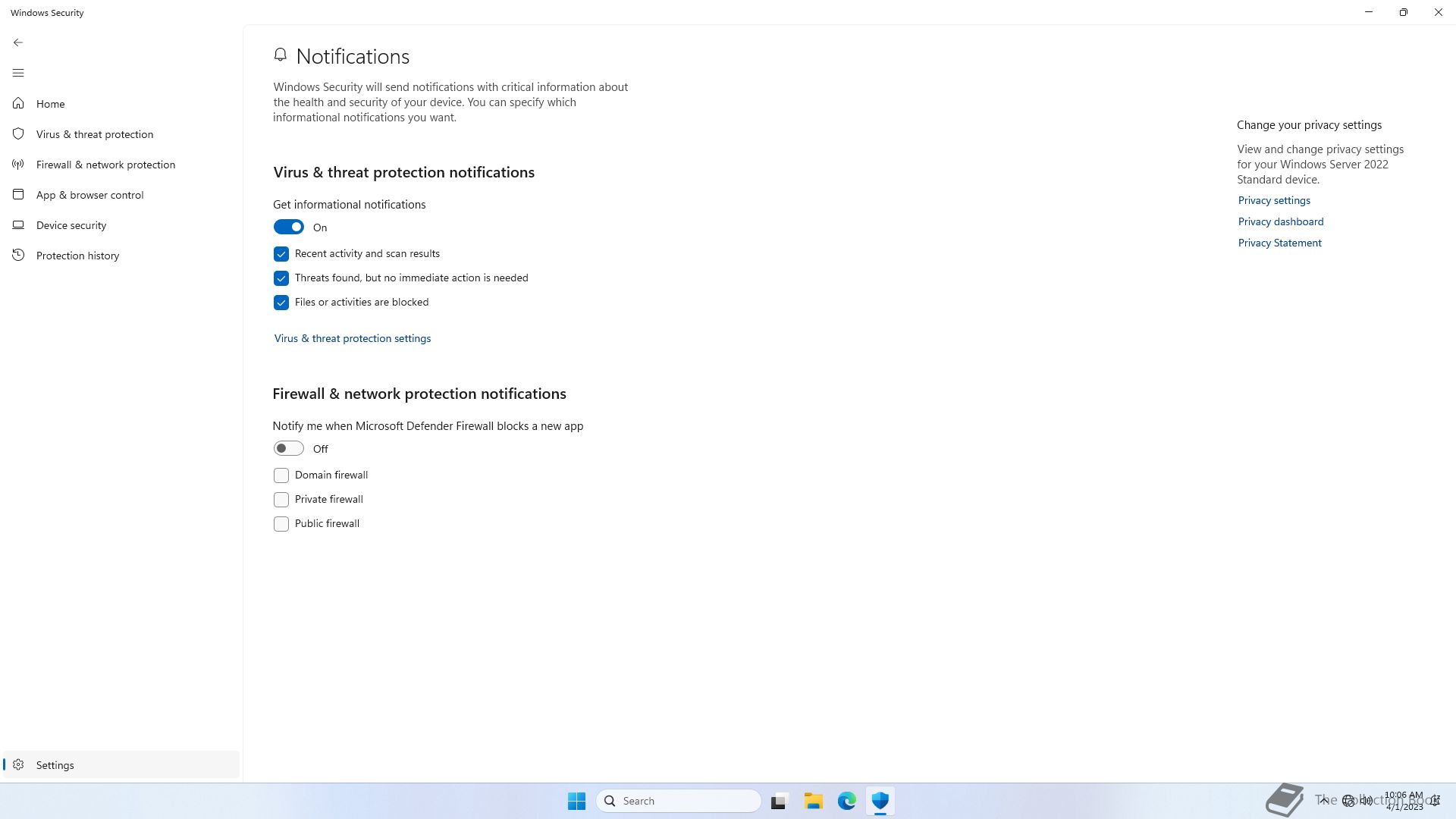Click the back arrow icon
Screen dimensions: 1456x819
tap(18, 42)
